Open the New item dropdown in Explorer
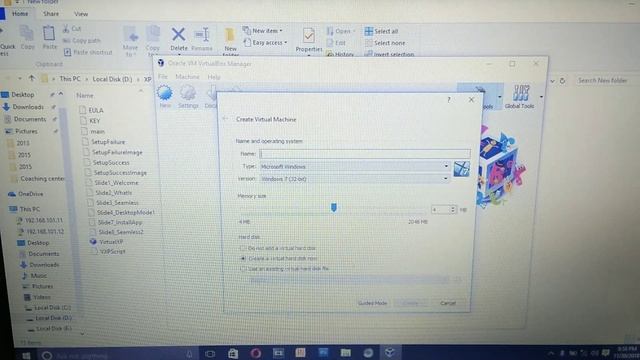This screenshot has height=360, width=640. coord(263,31)
